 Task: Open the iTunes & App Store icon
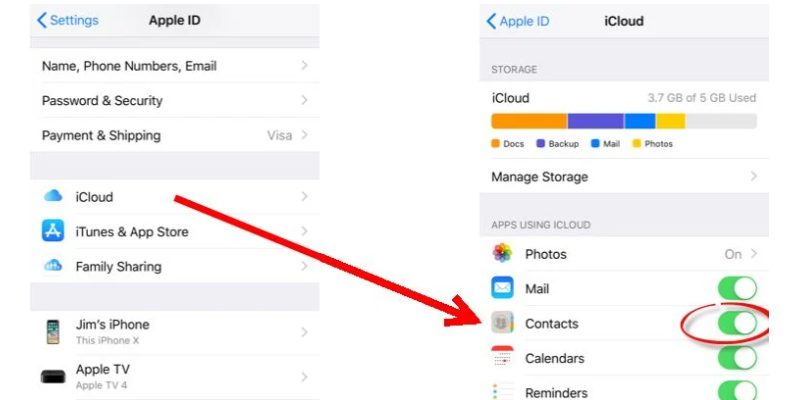tap(53, 231)
